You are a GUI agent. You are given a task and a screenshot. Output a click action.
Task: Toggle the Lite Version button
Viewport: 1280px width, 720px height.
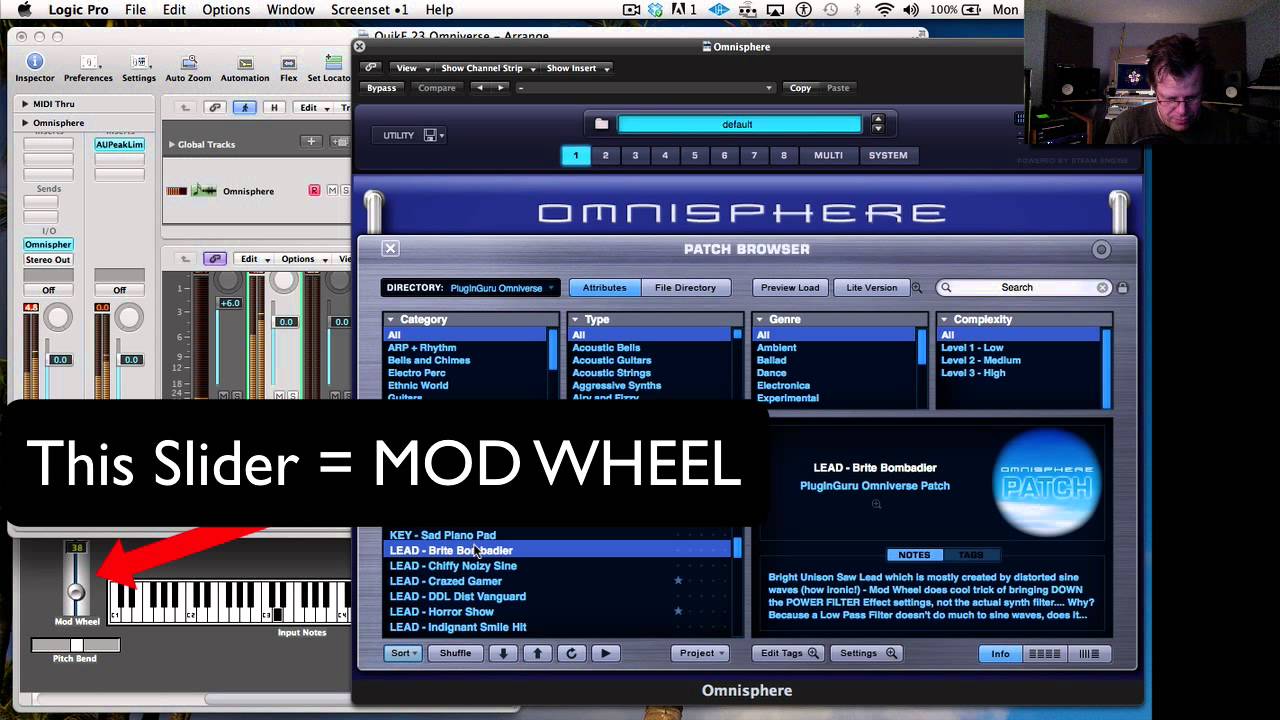(x=872, y=288)
